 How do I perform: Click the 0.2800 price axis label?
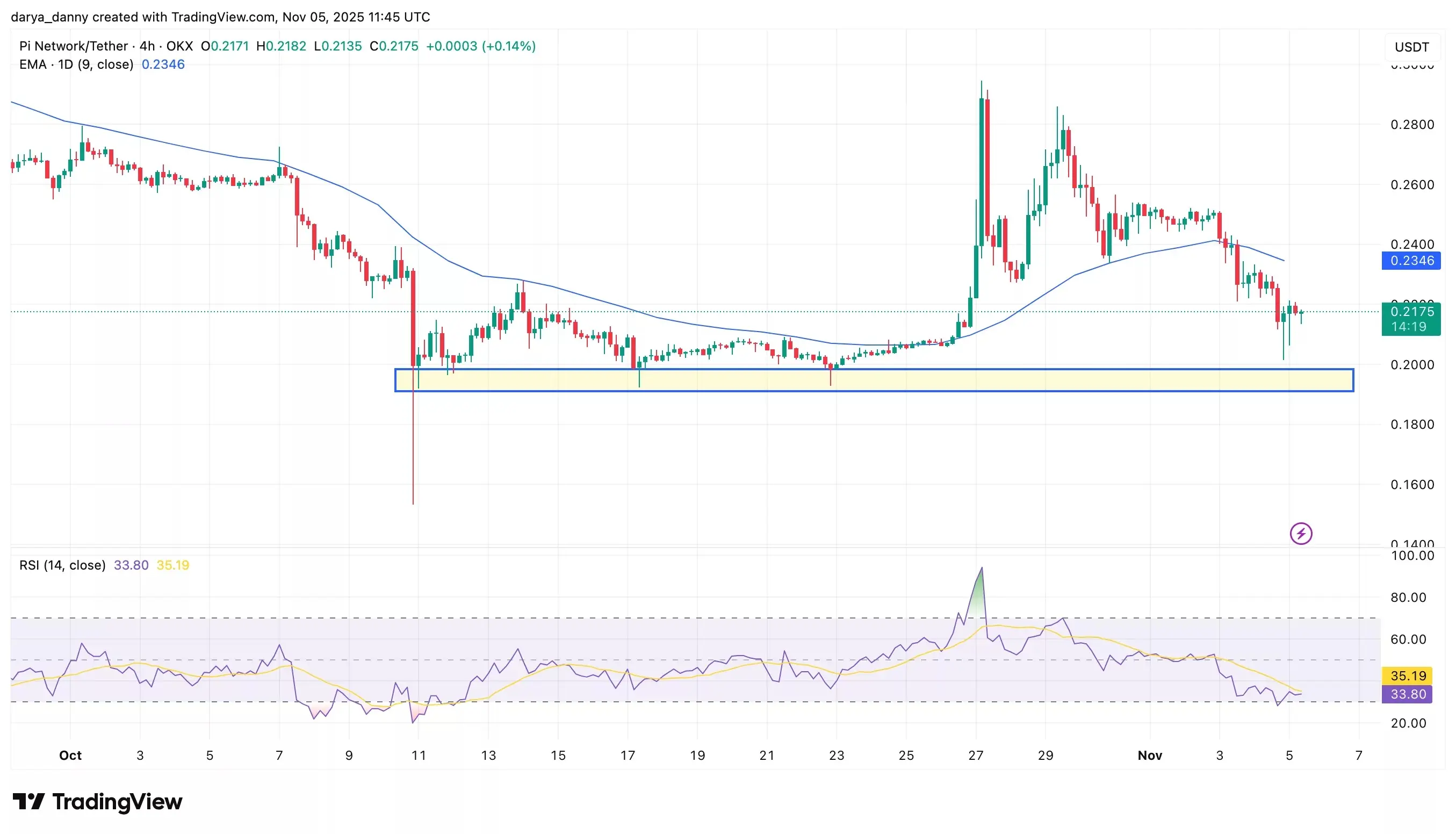point(1411,125)
